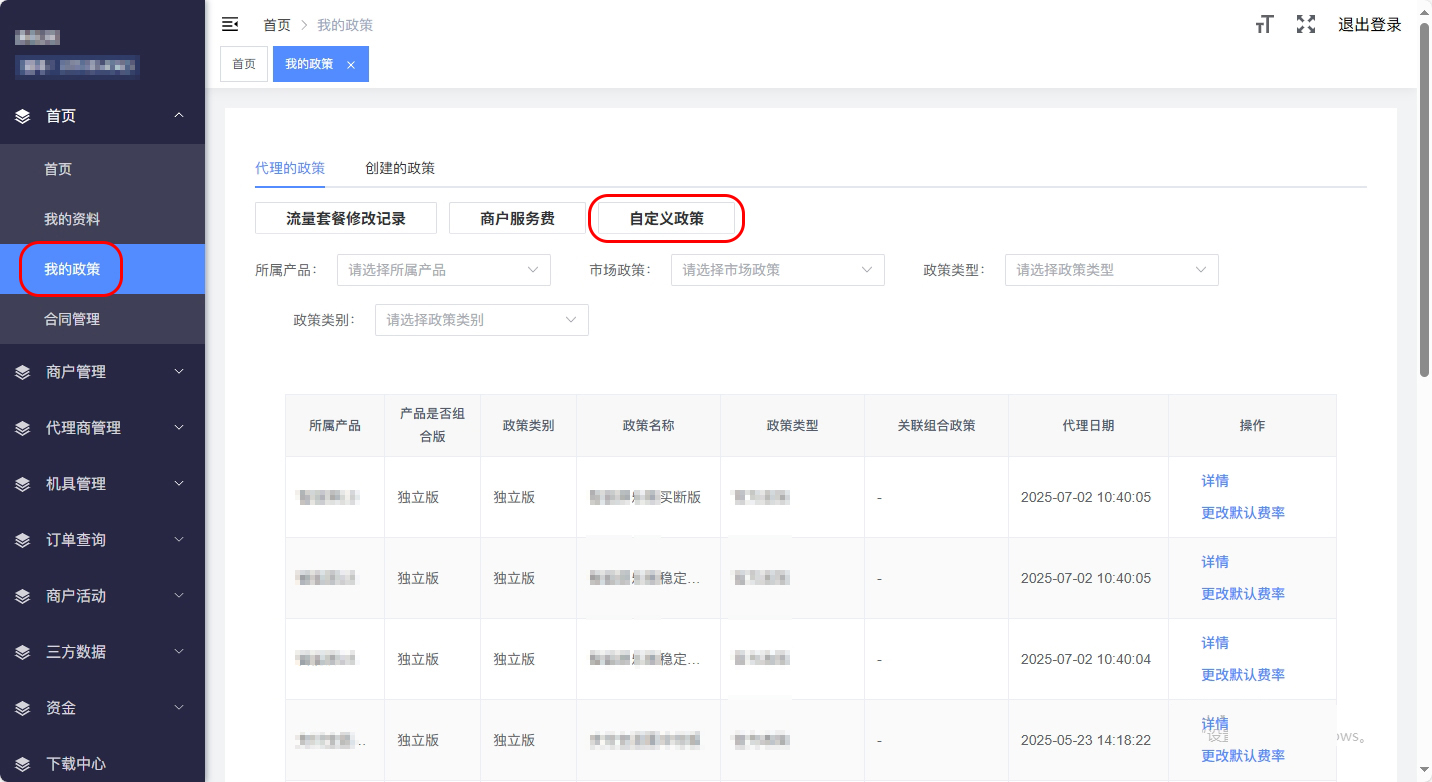Click the 流量套餐修改记录 button
Image resolution: width=1432 pixels, height=782 pixels.
(345, 219)
